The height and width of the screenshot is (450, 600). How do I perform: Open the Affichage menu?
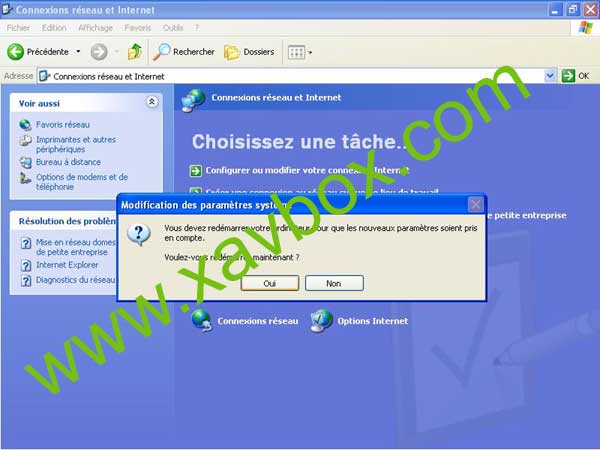pos(95,28)
